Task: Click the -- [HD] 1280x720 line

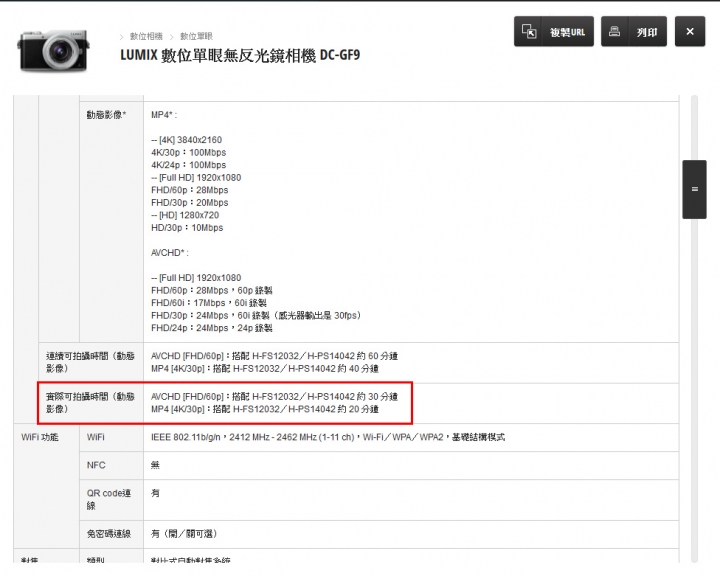Action: 185,215
